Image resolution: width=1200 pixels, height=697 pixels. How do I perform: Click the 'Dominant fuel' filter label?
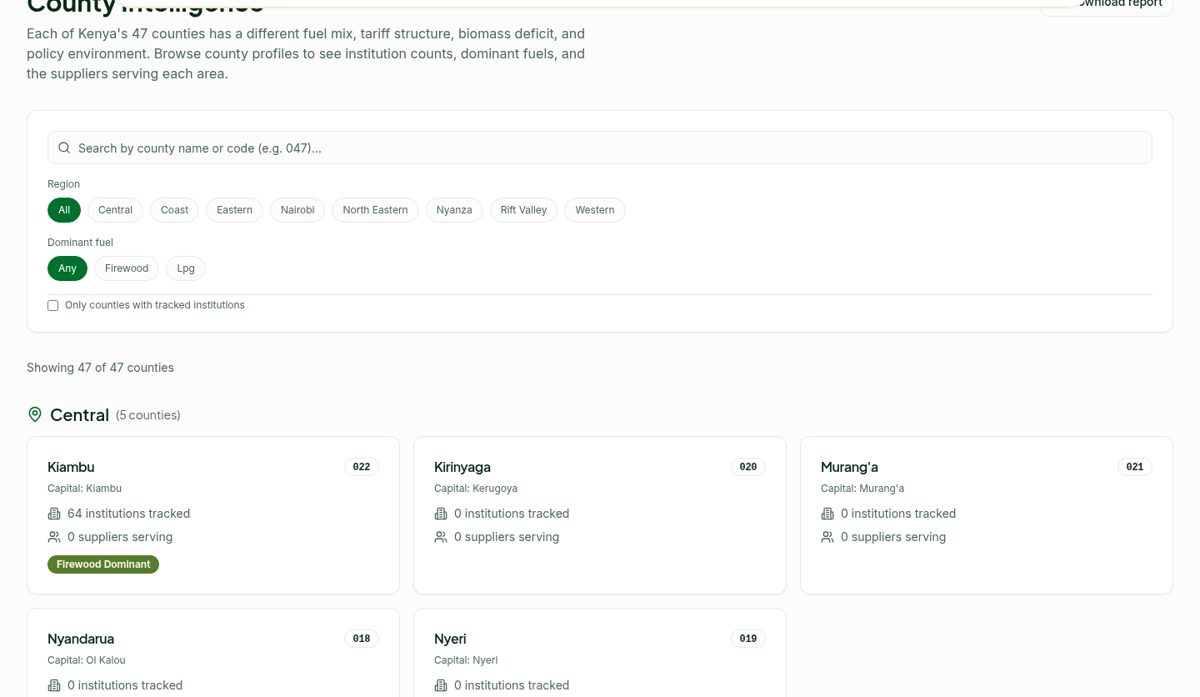tap(80, 242)
